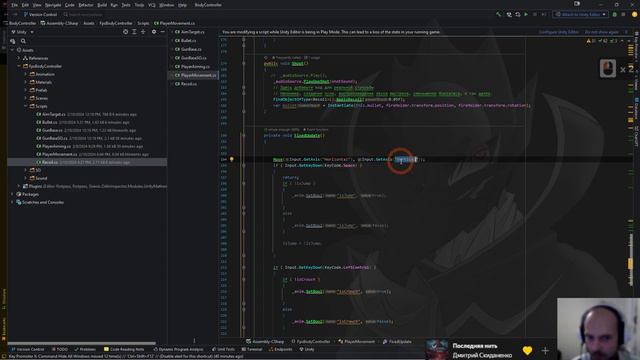640x360 pixels.
Task: Open the Endpoints tool window
Action: point(280,349)
